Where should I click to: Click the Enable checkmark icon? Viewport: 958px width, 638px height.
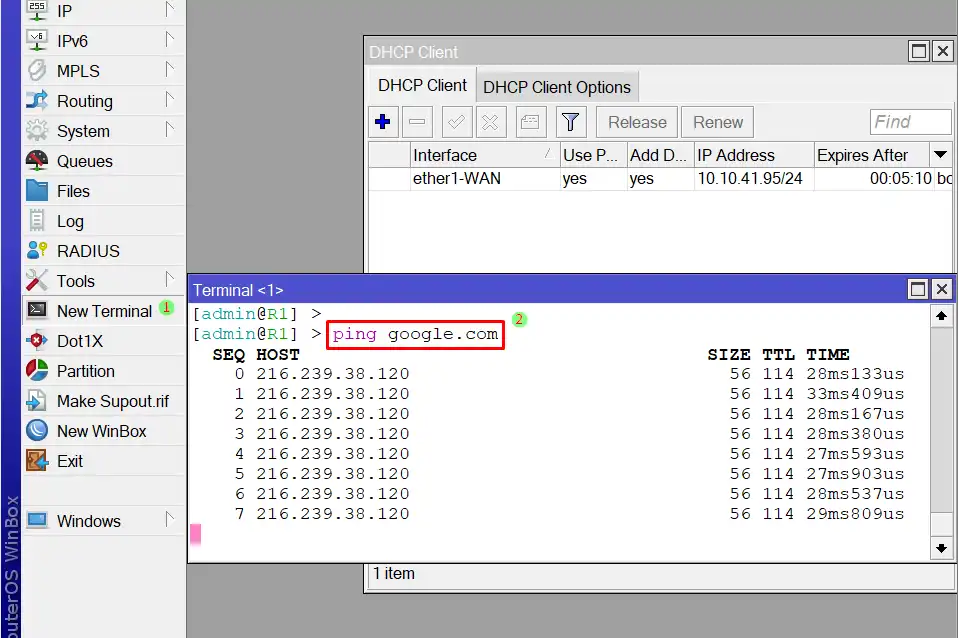(x=455, y=122)
